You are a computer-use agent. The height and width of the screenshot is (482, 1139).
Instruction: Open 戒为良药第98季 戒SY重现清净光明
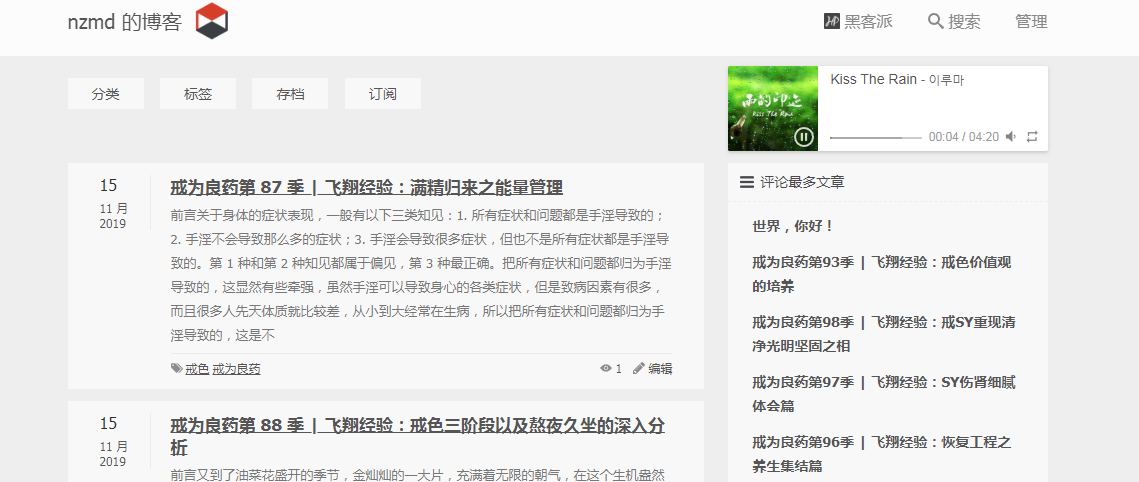(883, 334)
